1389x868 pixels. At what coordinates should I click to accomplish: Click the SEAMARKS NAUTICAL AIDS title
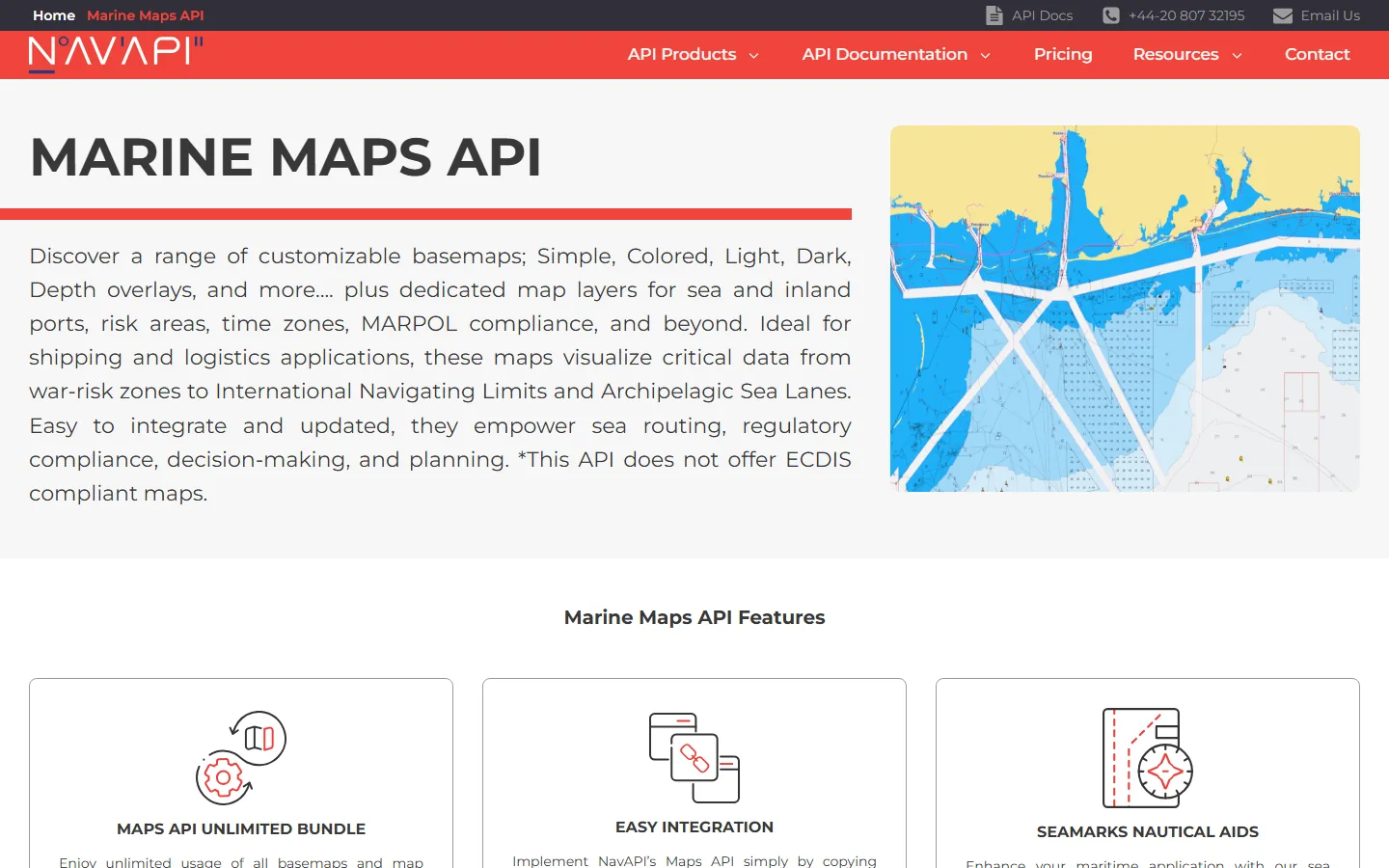point(1148,831)
